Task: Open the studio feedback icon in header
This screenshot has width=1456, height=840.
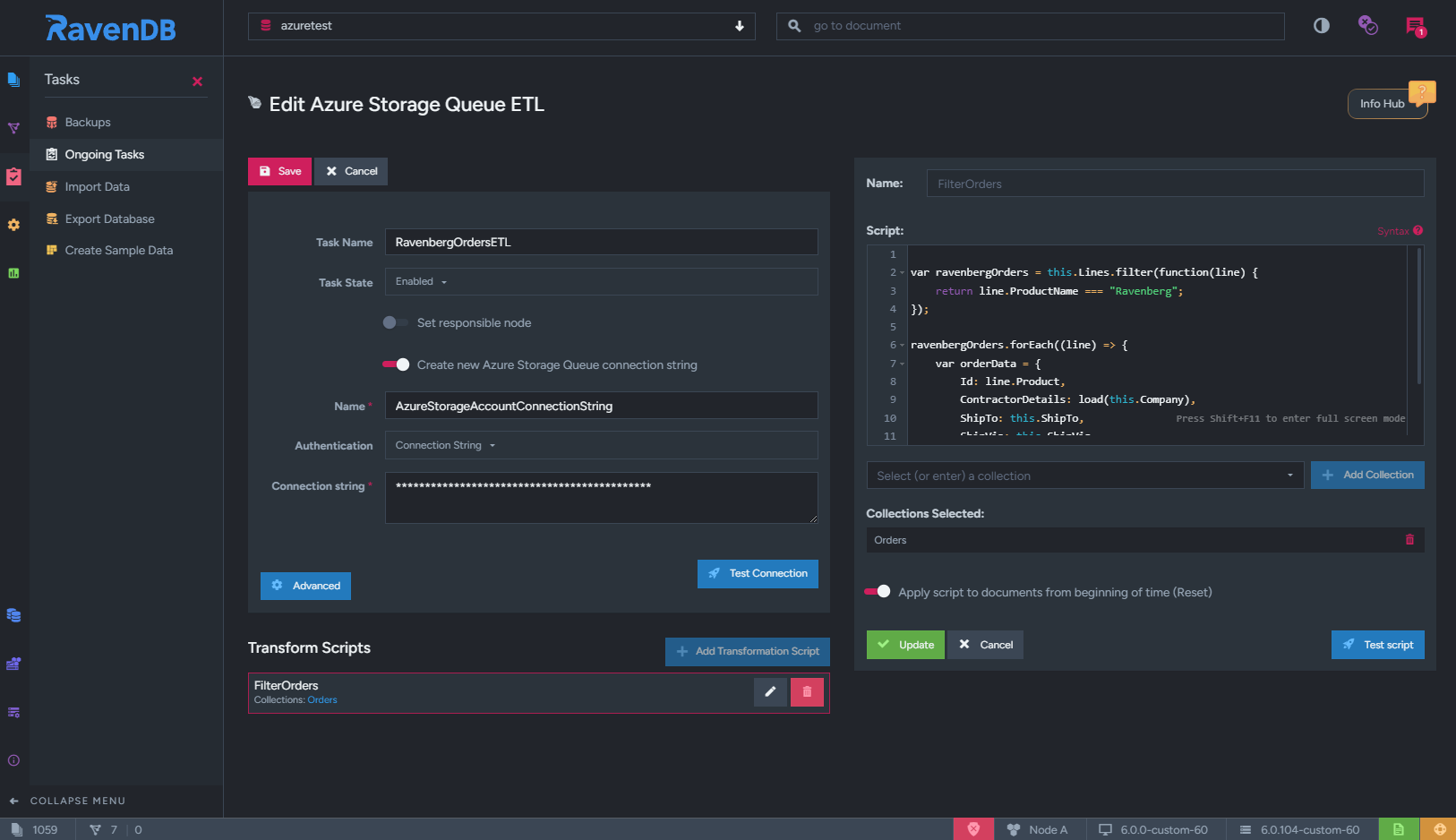Action: point(1368,26)
